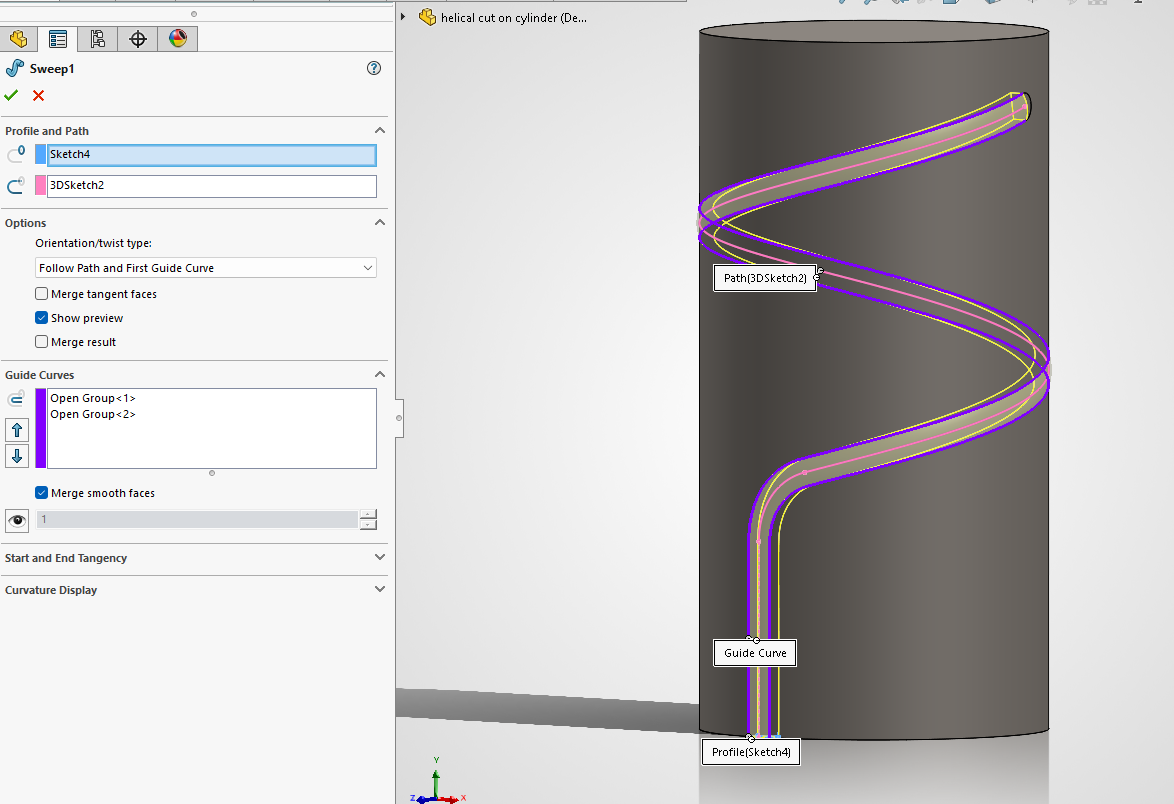Click the profile selection icon

coord(16,154)
